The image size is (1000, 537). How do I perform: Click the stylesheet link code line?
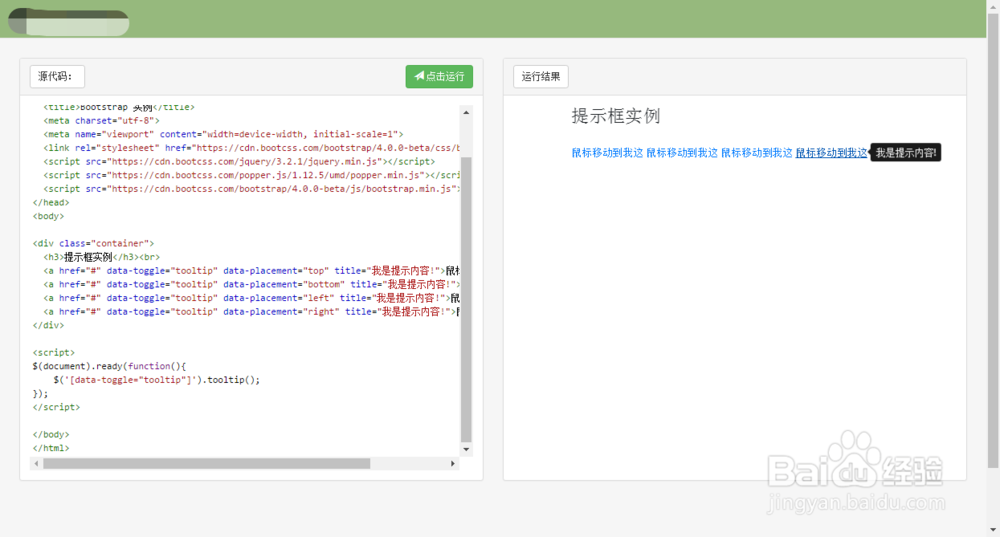(251, 148)
